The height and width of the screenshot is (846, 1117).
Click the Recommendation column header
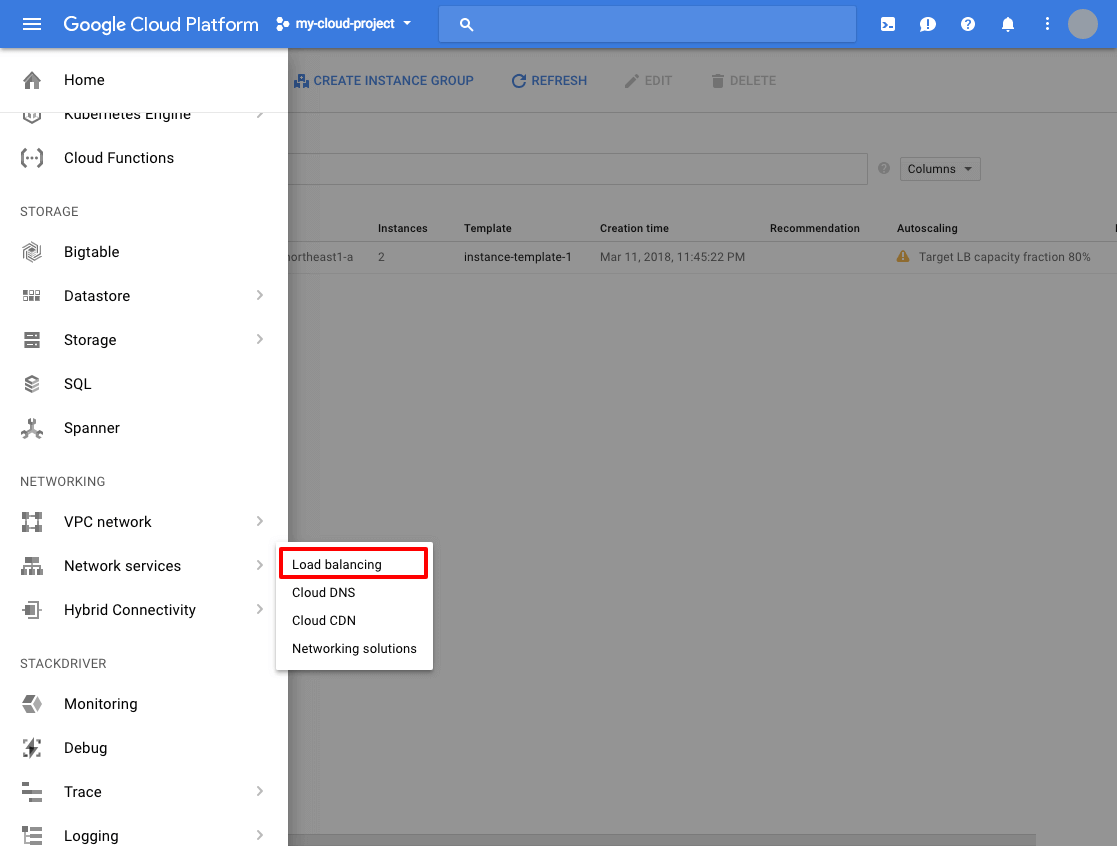click(814, 228)
